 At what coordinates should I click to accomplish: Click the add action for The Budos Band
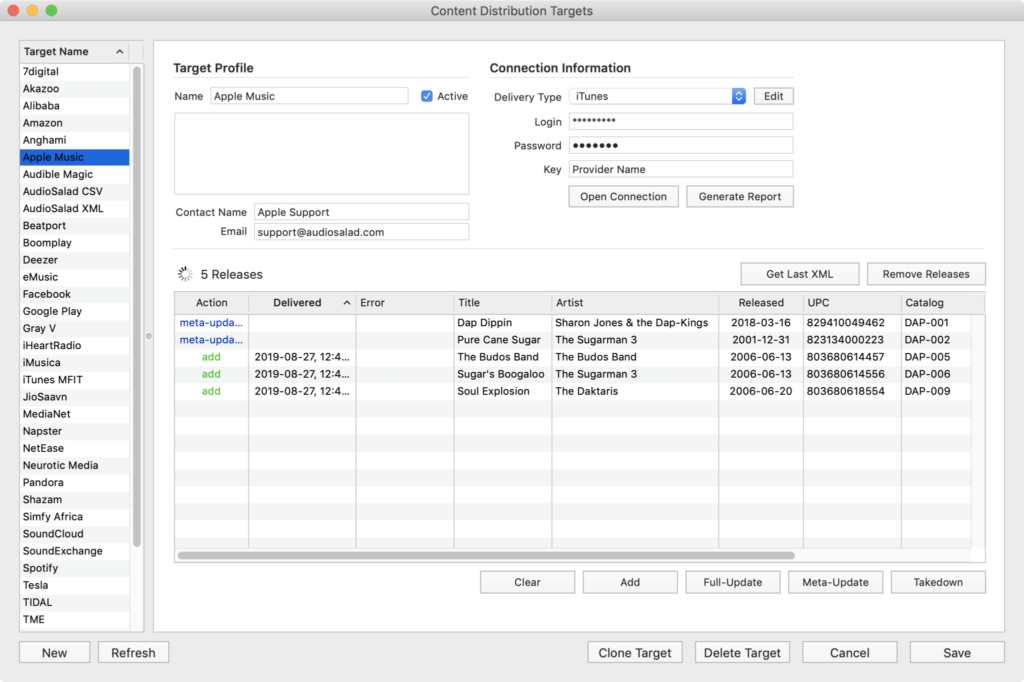[x=211, y=357]
